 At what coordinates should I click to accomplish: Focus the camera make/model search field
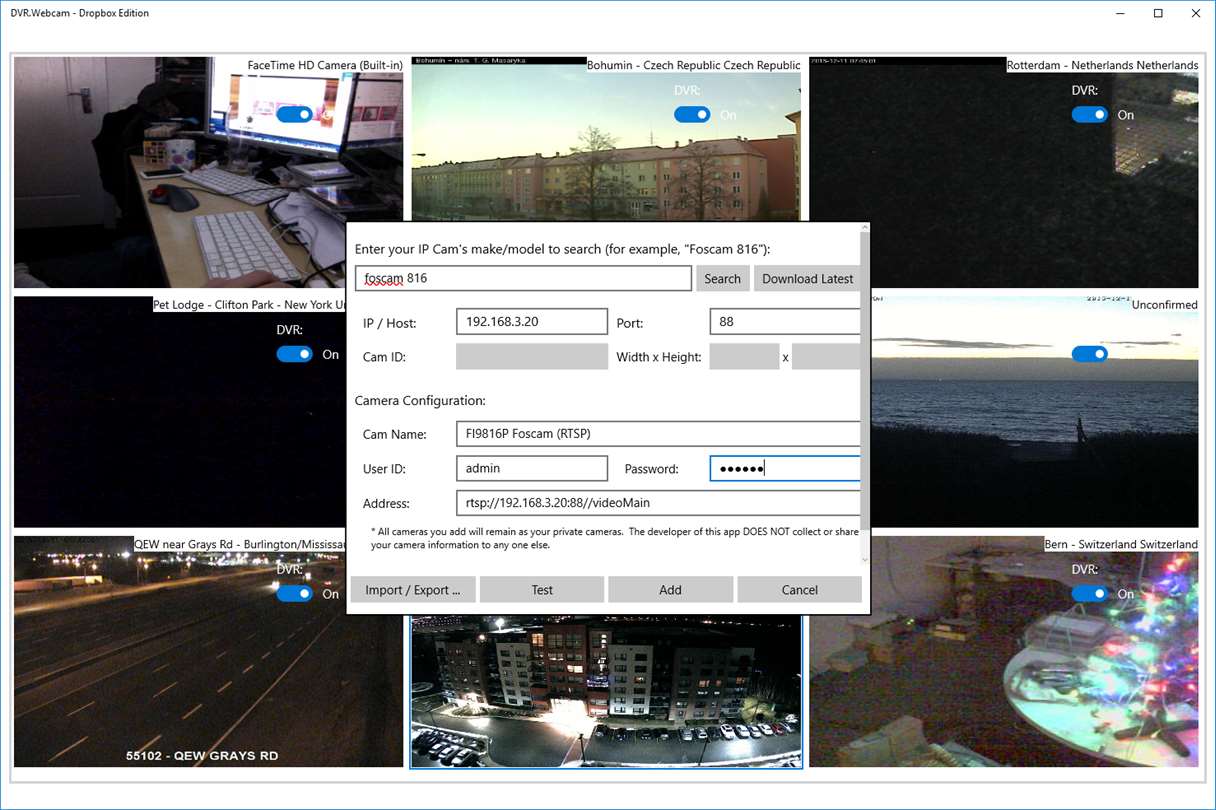(x=523, y=278)
